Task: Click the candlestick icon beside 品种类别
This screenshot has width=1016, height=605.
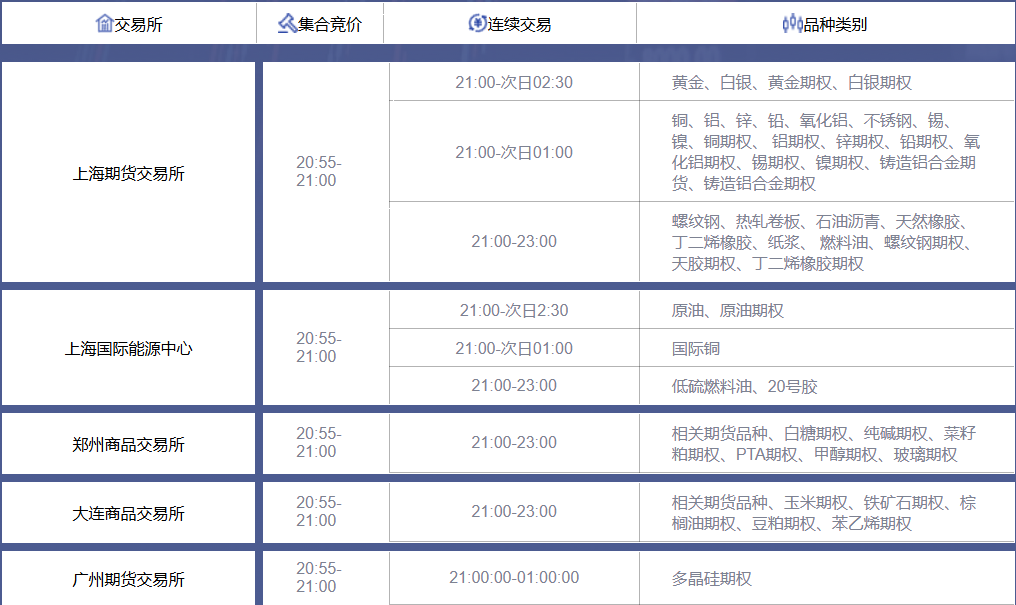Action: click(x=792, y=23)
